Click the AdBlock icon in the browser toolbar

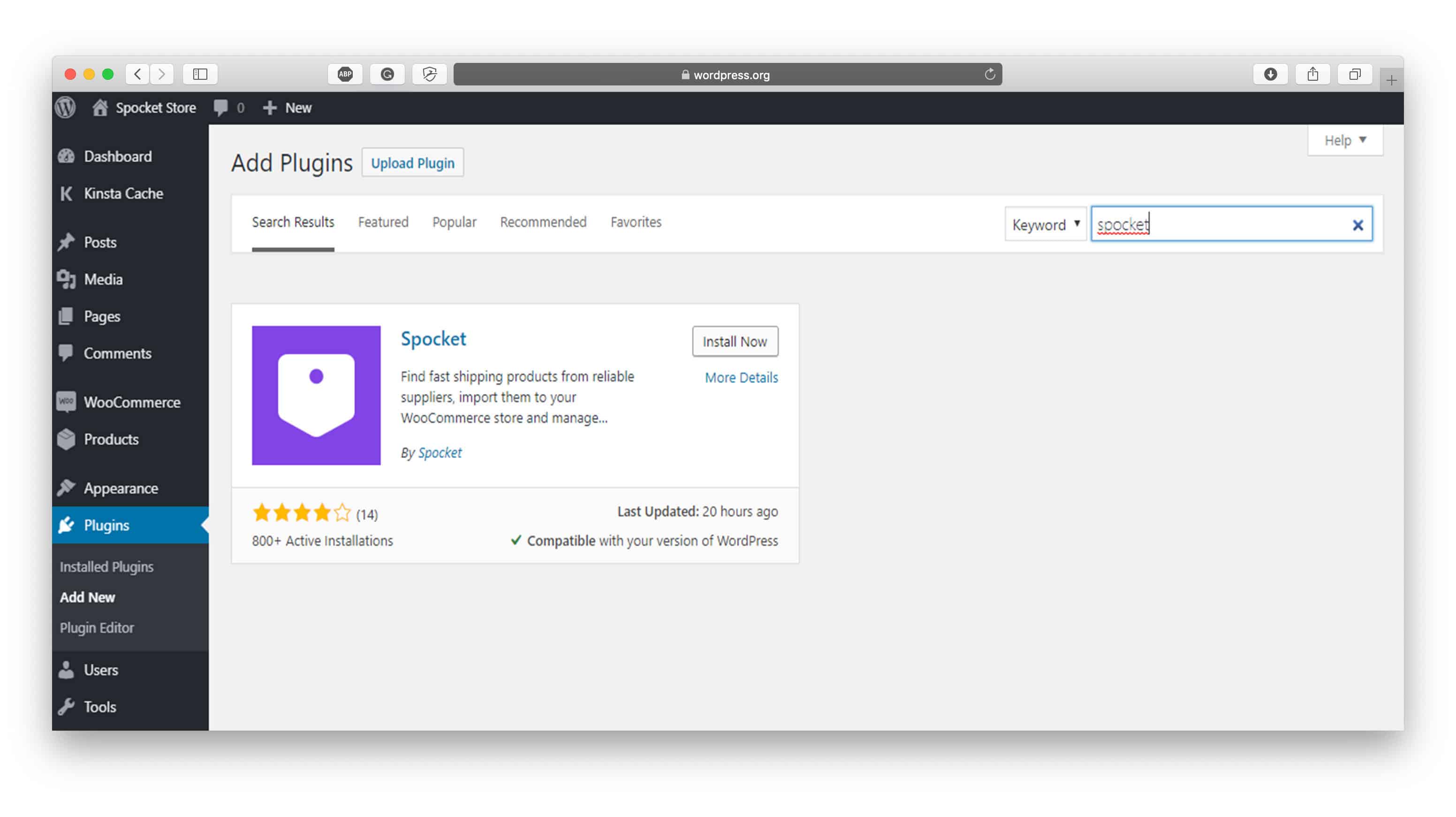[345, 74]
